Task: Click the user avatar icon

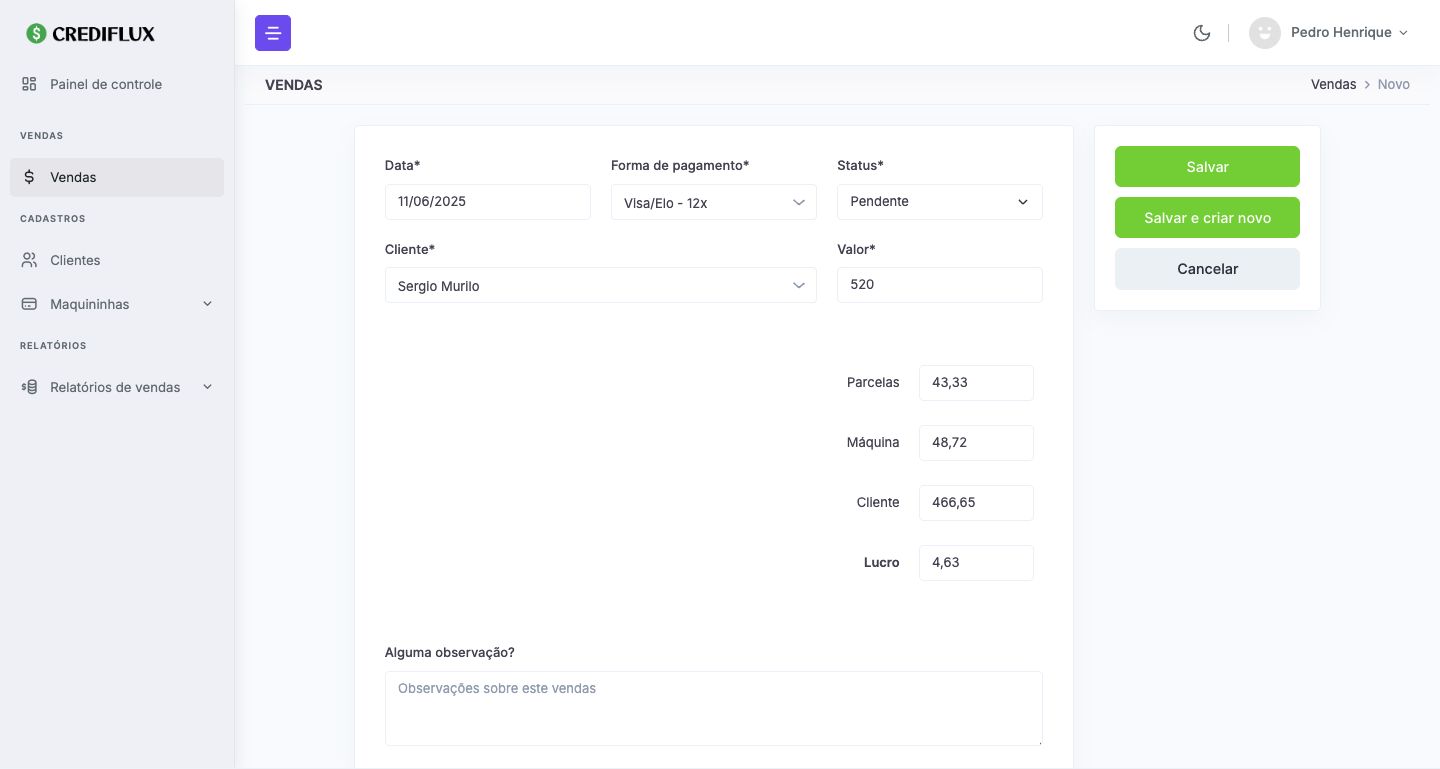Action: tap(1265, 33)
